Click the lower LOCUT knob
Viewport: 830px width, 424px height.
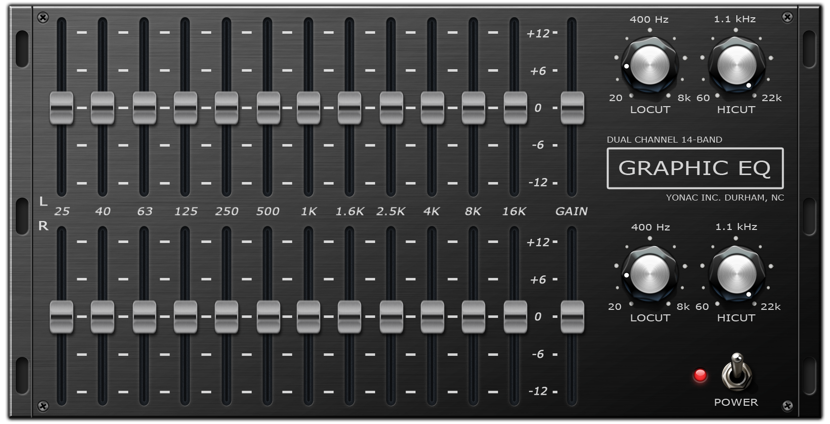650,275
